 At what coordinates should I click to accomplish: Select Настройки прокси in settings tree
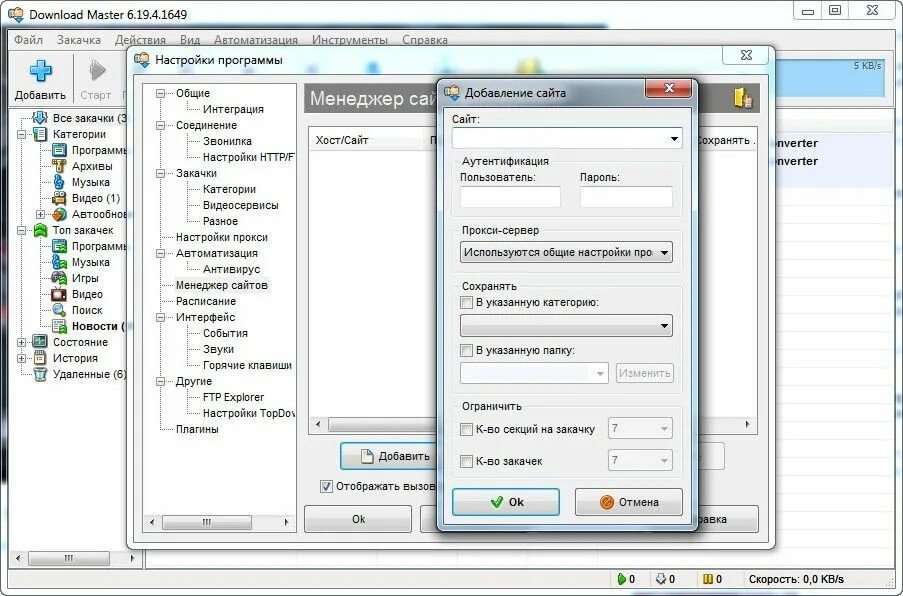coord(222,237)
